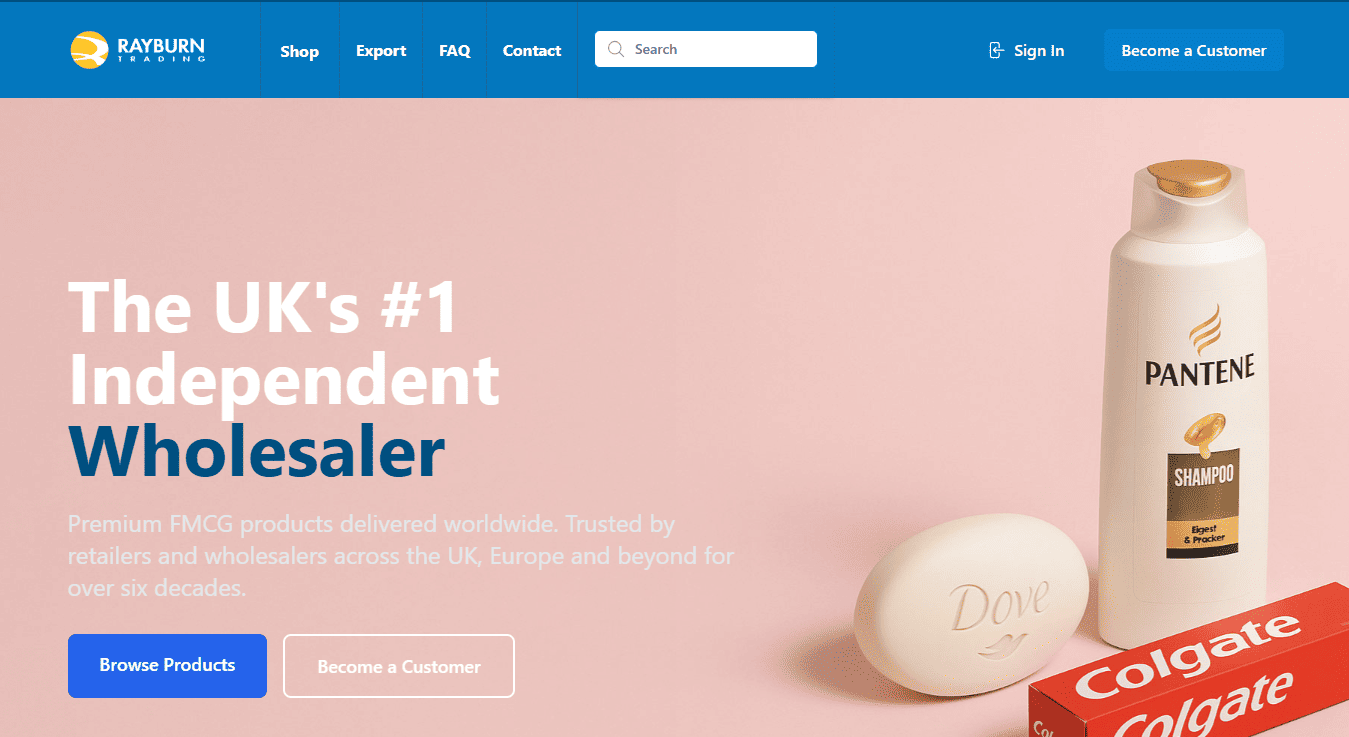Click the magnifying glass icon in search box
The image size is (1349, 737).
(x=616, y=49)
